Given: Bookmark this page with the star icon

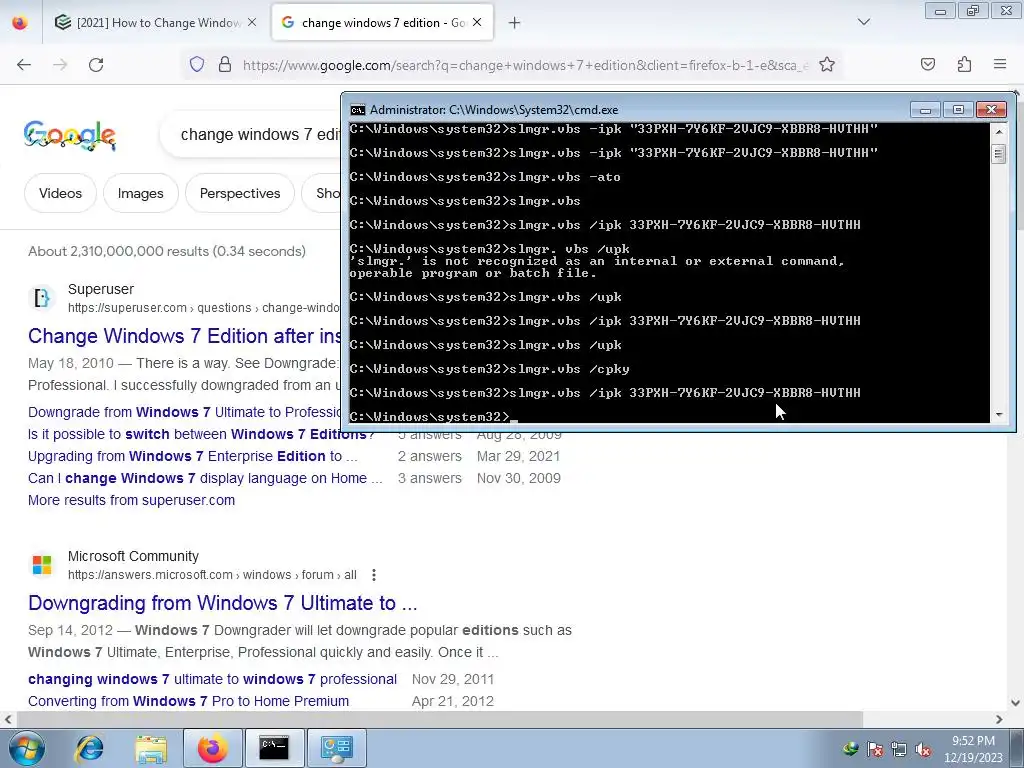Looking at the screenshot, I should click(827, 64).
